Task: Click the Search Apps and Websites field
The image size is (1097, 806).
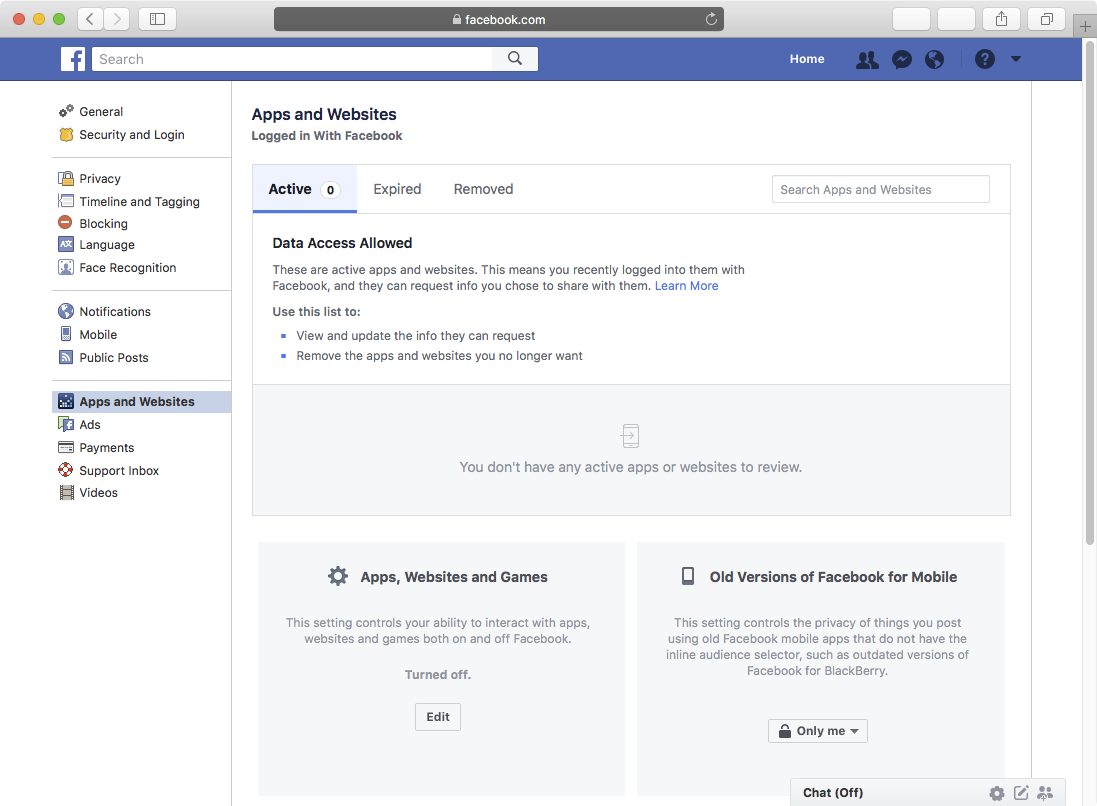Action: pos(881,189)
